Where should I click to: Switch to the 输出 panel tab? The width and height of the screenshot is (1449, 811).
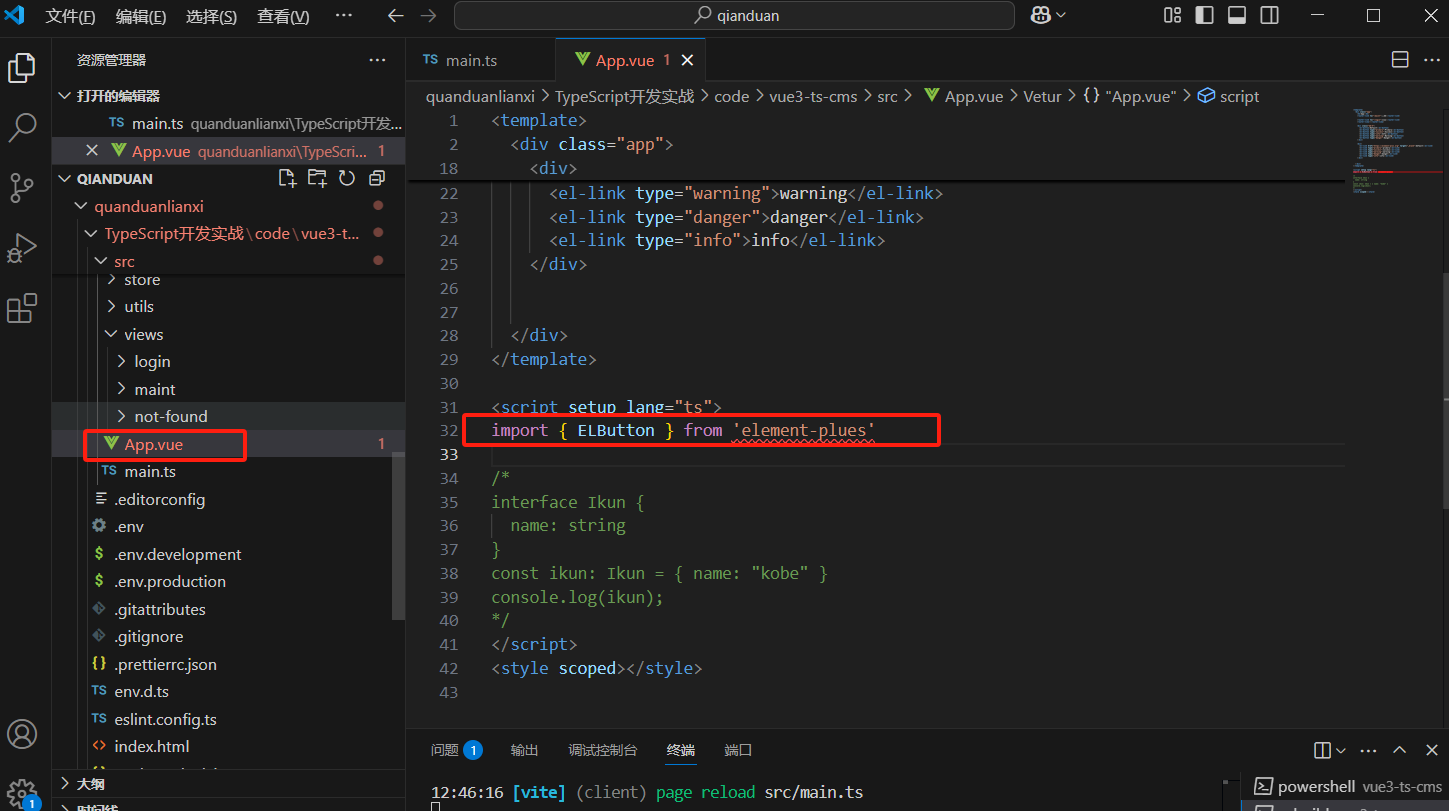click(524, 750)
